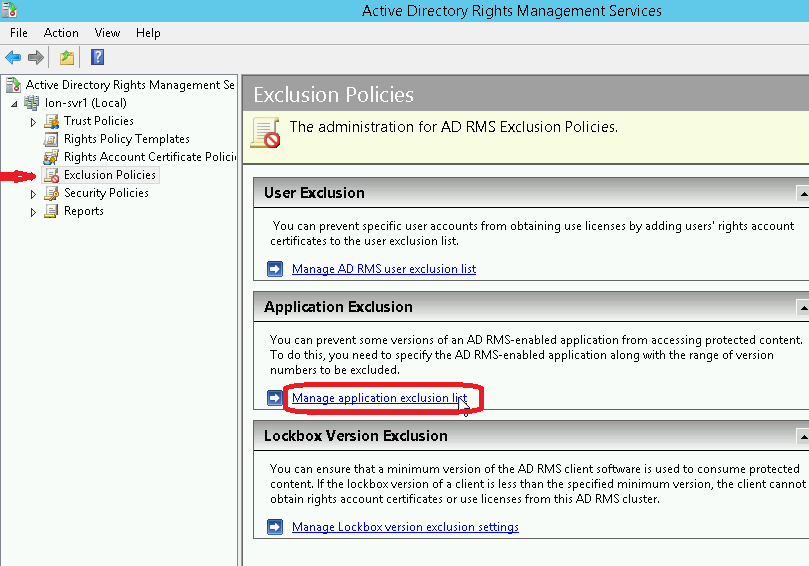Select Exclusion Policies in the tree
Screen dimensions: 809x566
109,175
